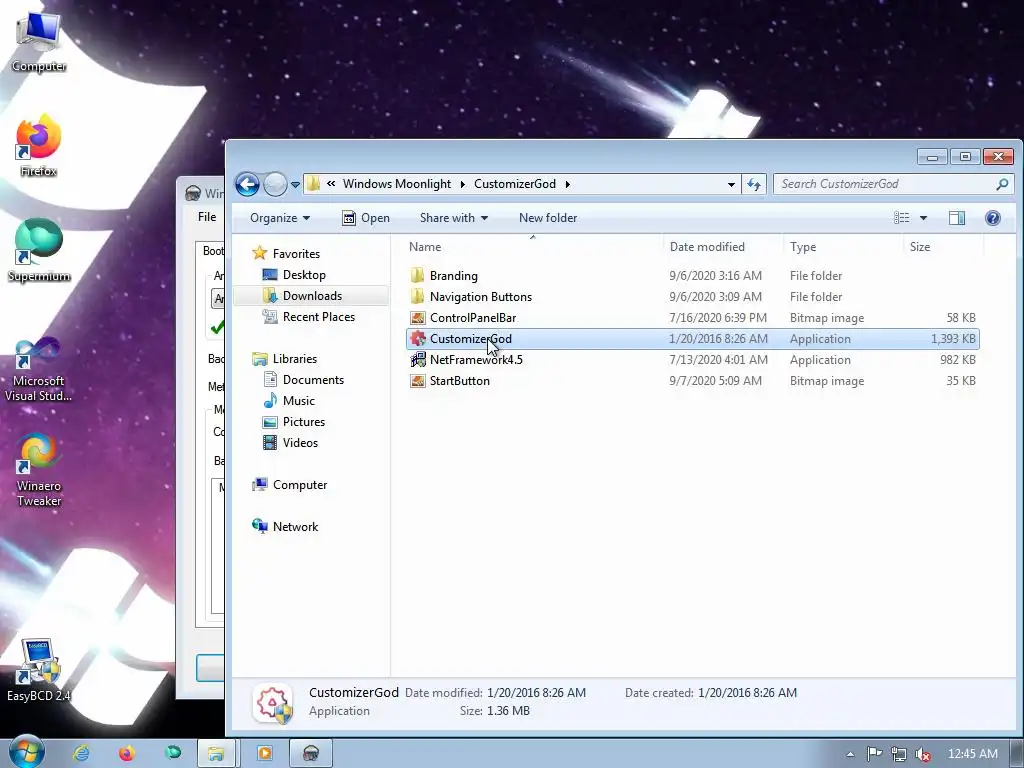
Task: Toggle the preview pane button
Action: point(957,218)
